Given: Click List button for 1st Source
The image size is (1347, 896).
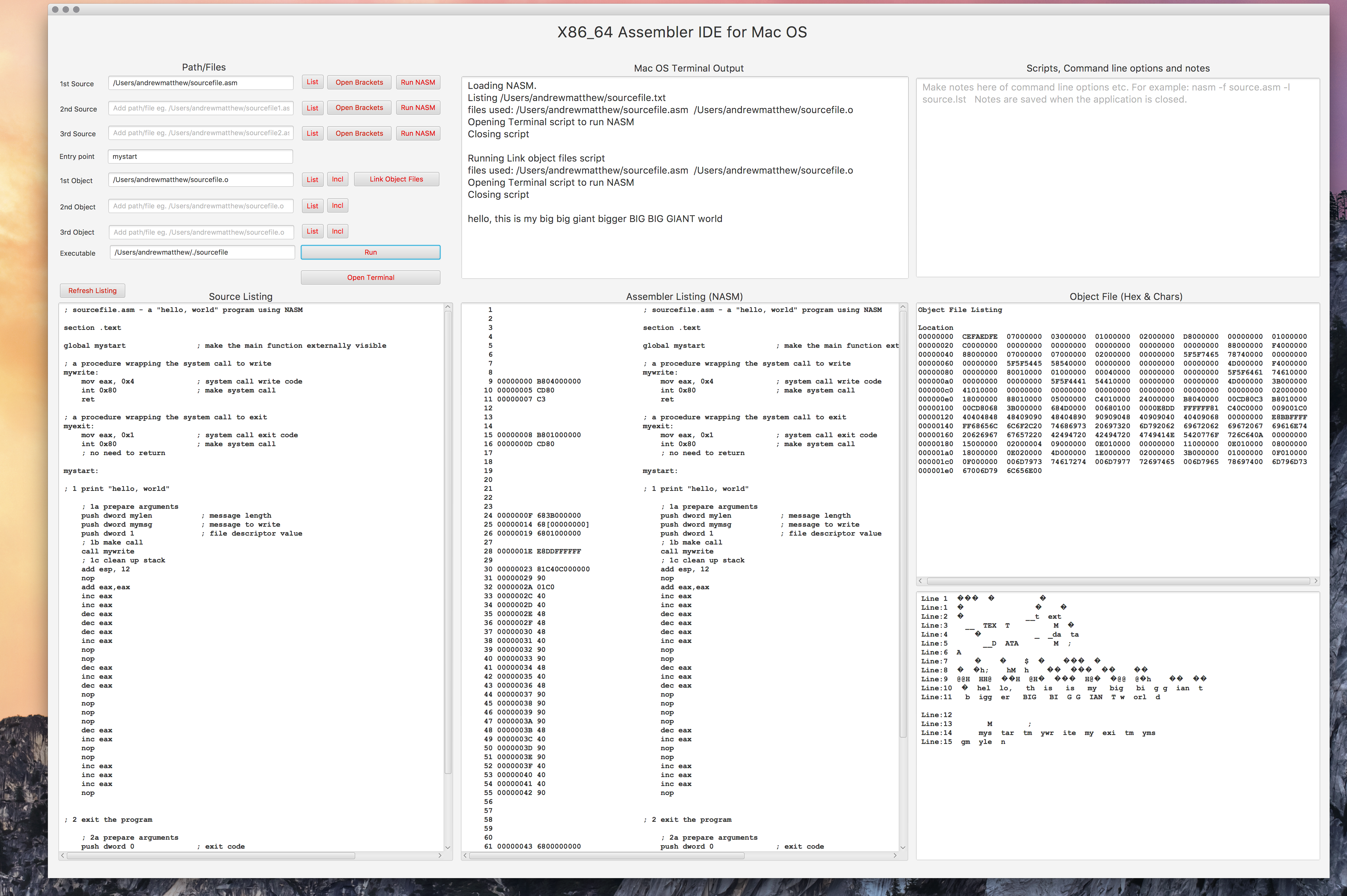Looking at the screenshot, I should [312, 82].
